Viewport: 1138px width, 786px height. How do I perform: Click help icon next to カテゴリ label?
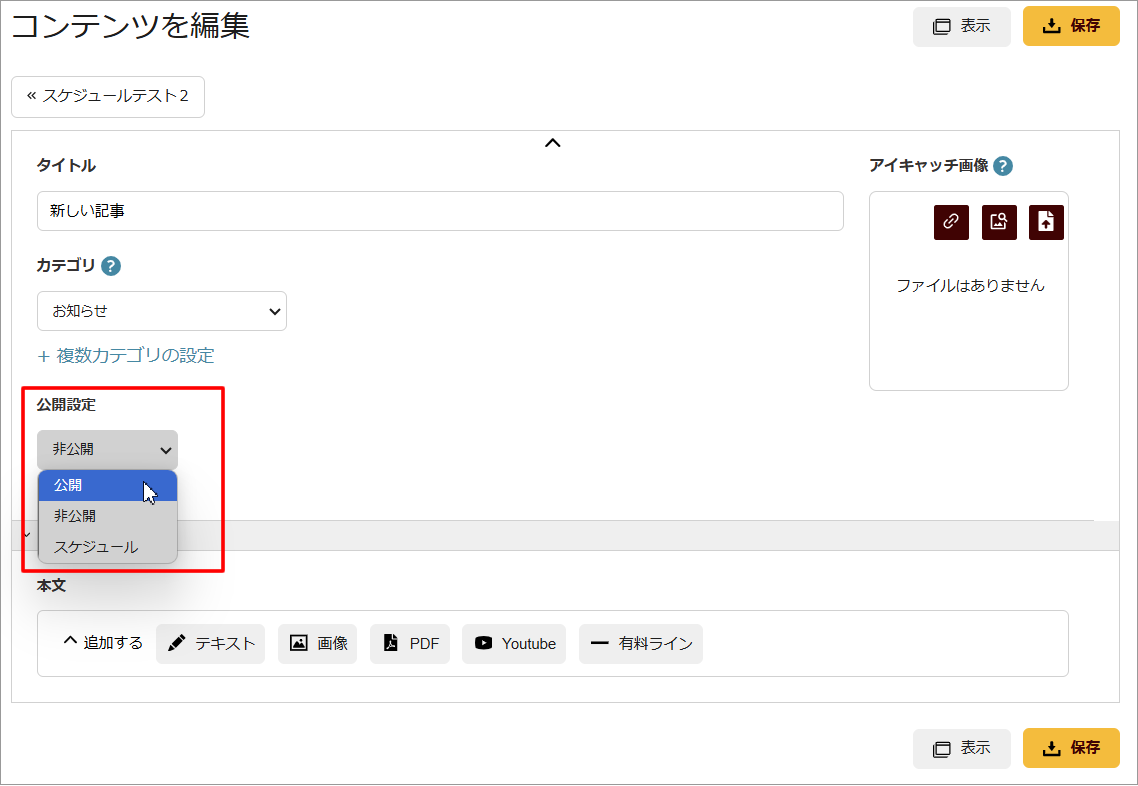[x=111, y=266]
